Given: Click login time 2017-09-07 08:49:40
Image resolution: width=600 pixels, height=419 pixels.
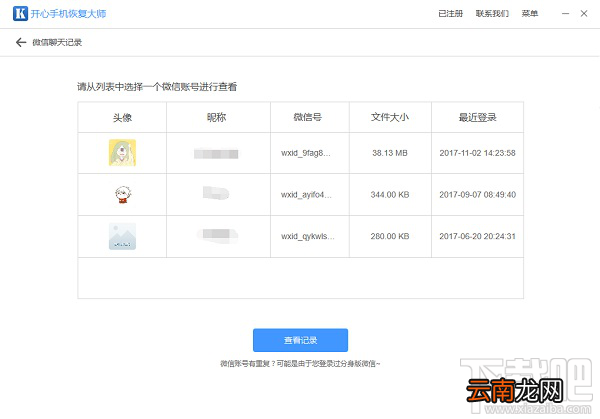Looking at the screenshot, I should (x=478, y=195).
